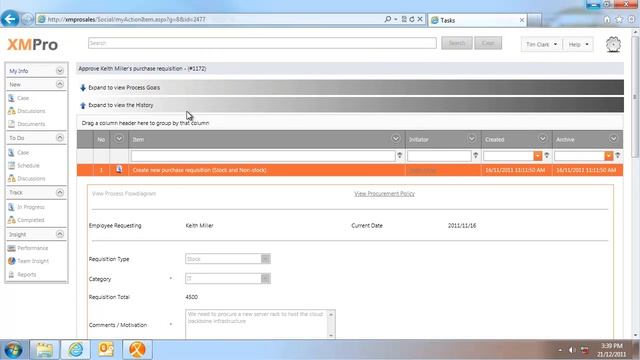This screenshot has height=360, width=640.
Task: Open the Requisition Type dropdown
Action: point(265,259)
